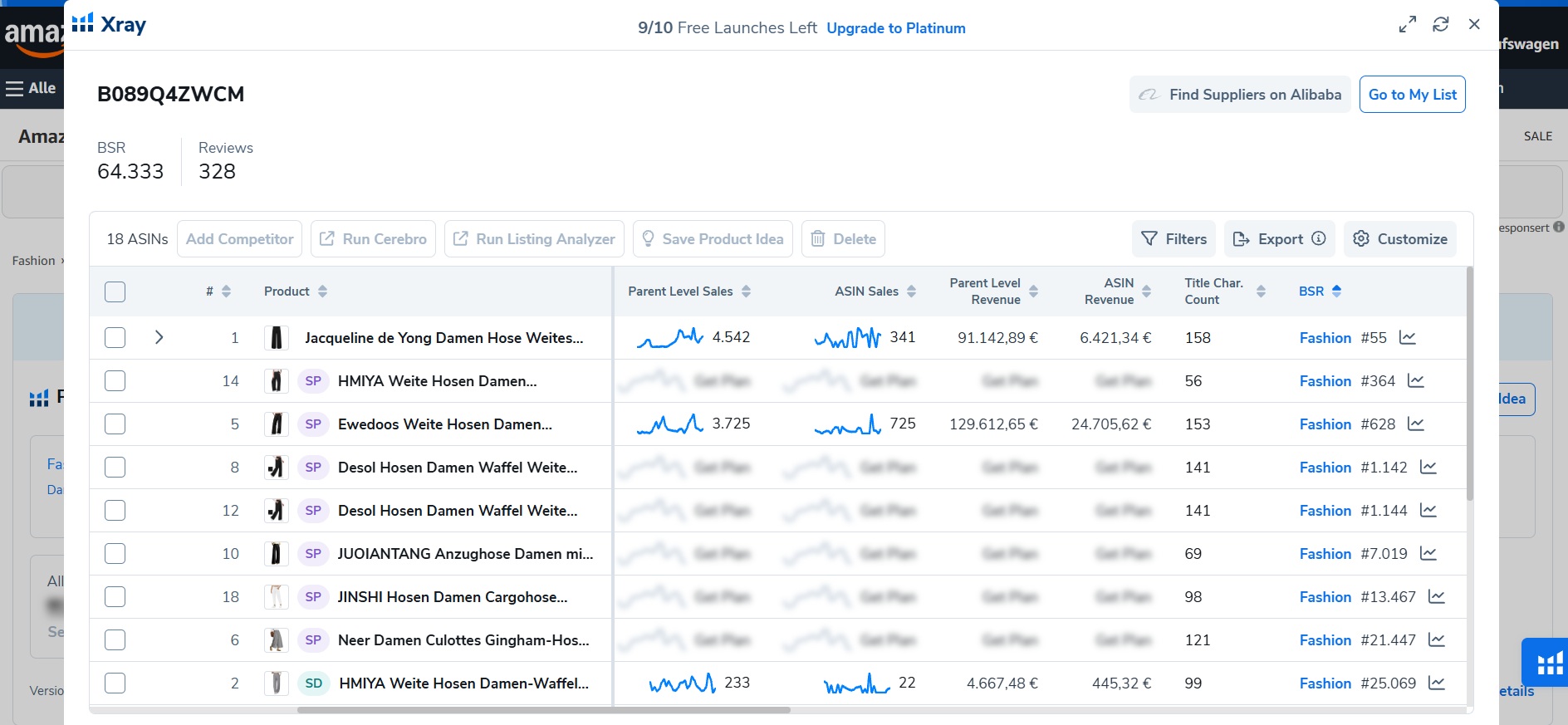Click Go to My List button
The height and width of the screenshot is (725, 1568).
pyautogui.click(x=1413, y=95)
